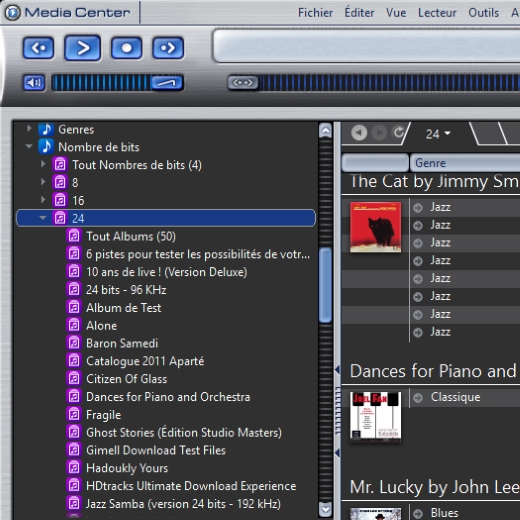Image resolution: width=520 pixels, height=520 pixels.
Task: Select 10 ans de live ! (Version Deluxe)
Action: pyautogui.click(x=167, y=272)
